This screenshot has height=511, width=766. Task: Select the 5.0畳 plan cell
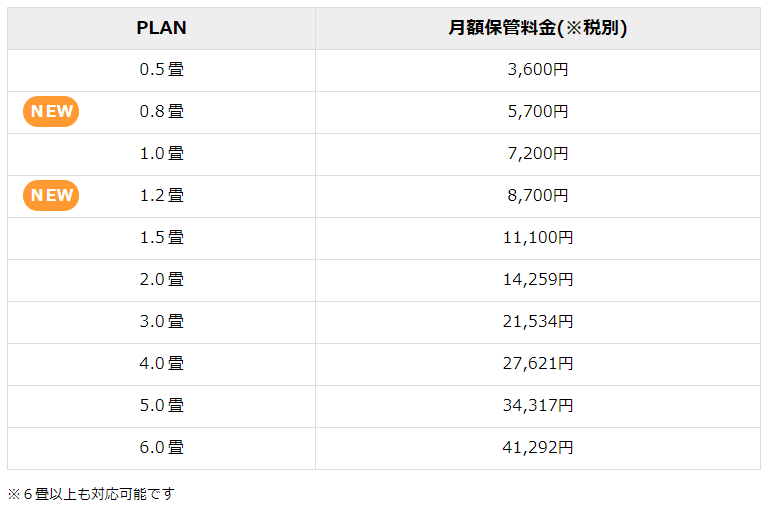coord(161,406)
